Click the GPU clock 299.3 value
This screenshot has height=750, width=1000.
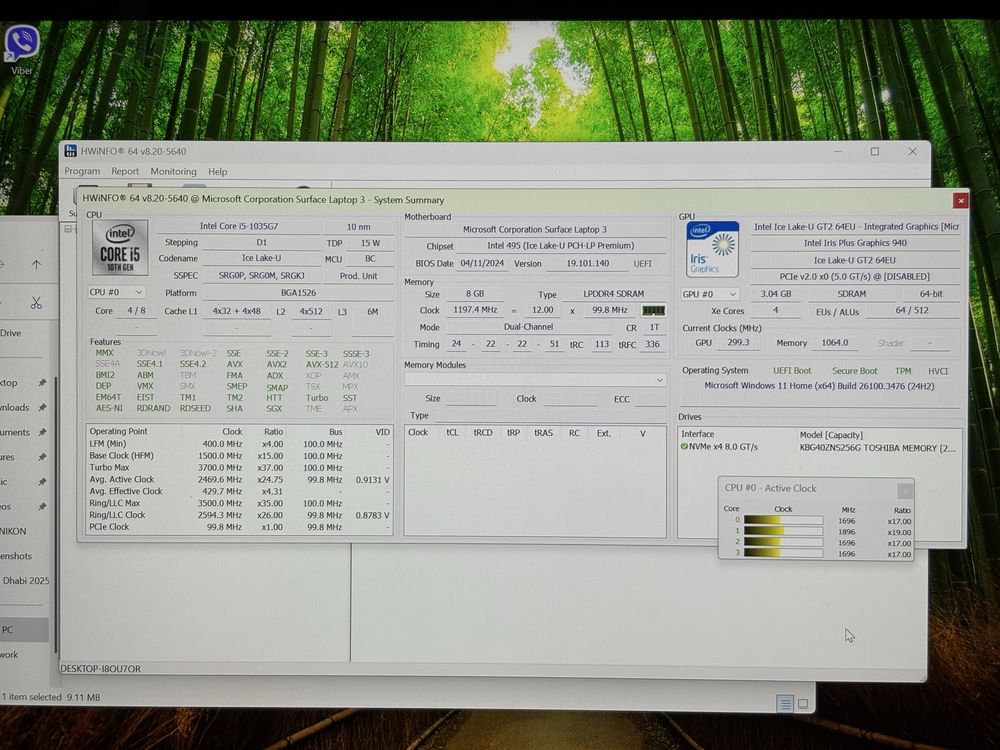(x=739, y=342)
